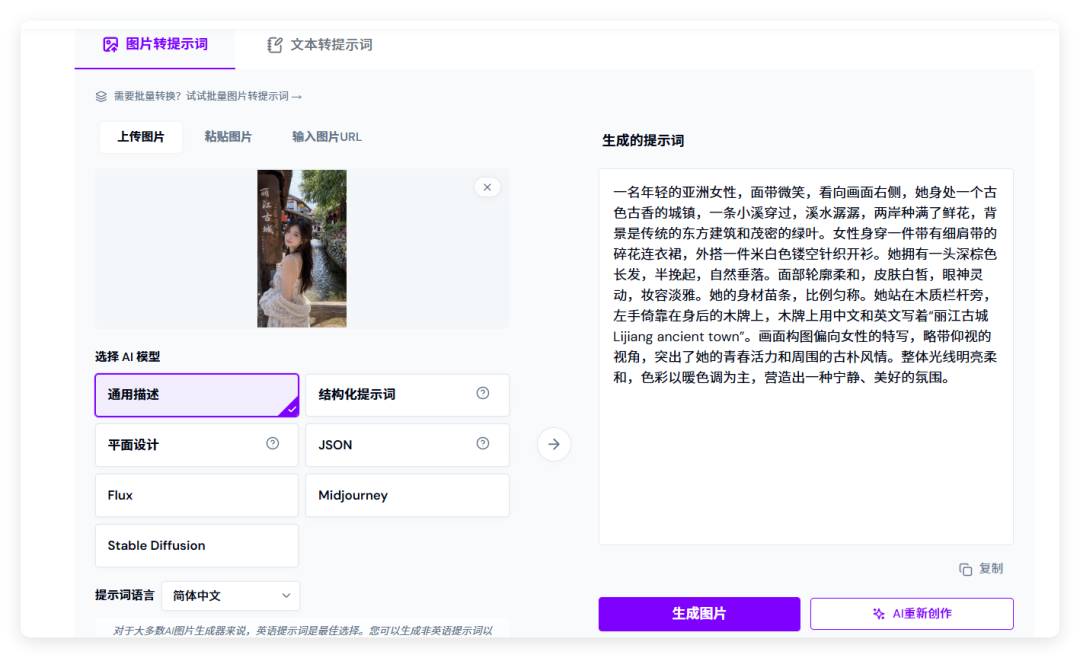Click the 生成图片 button
1080x658 pixels.
click(x=699, y=614)
